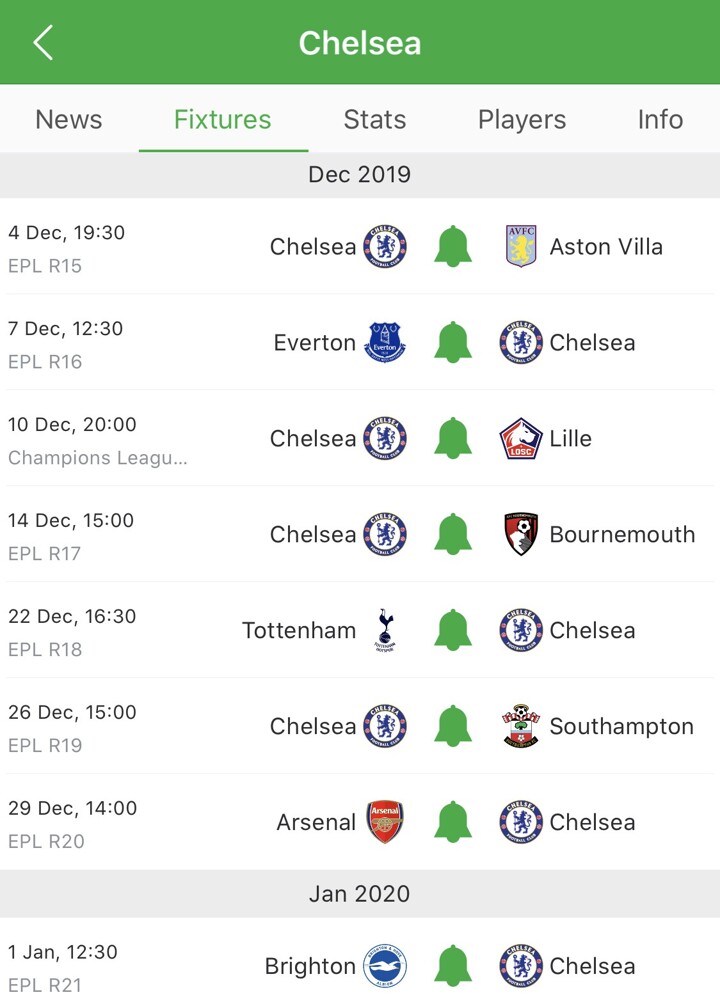The width and height of the screenshot is (720, 1004).
Task: Go back using the left arrow
Action: pyautogui.click(x=43, y=43)
